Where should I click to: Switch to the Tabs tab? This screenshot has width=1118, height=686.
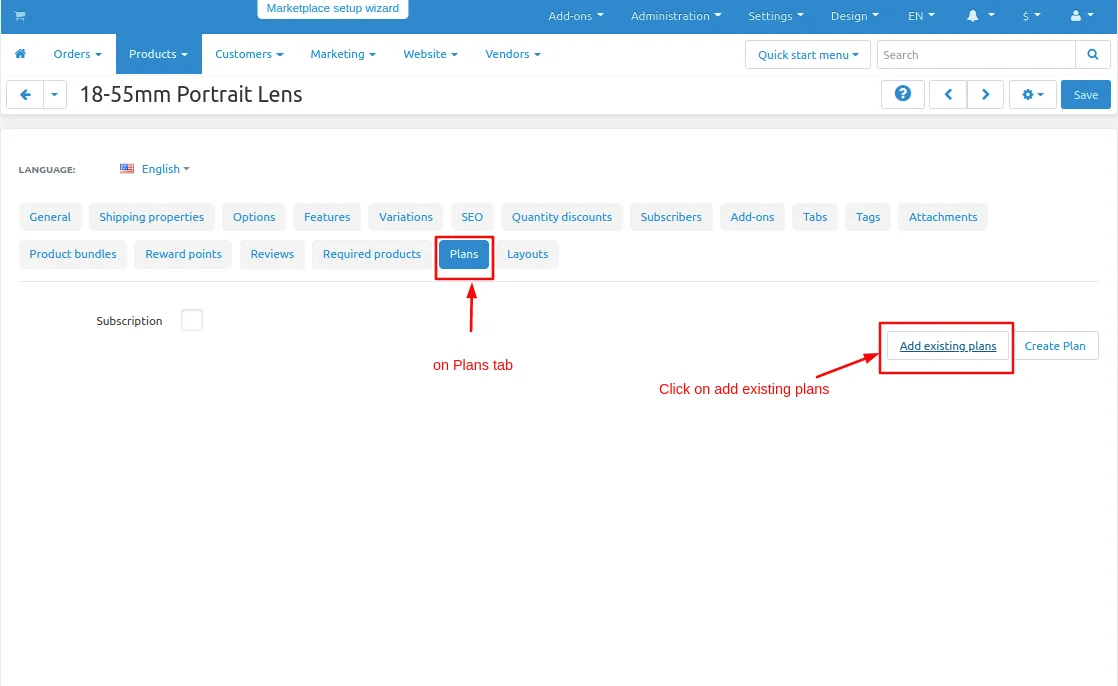pos(815,217)
